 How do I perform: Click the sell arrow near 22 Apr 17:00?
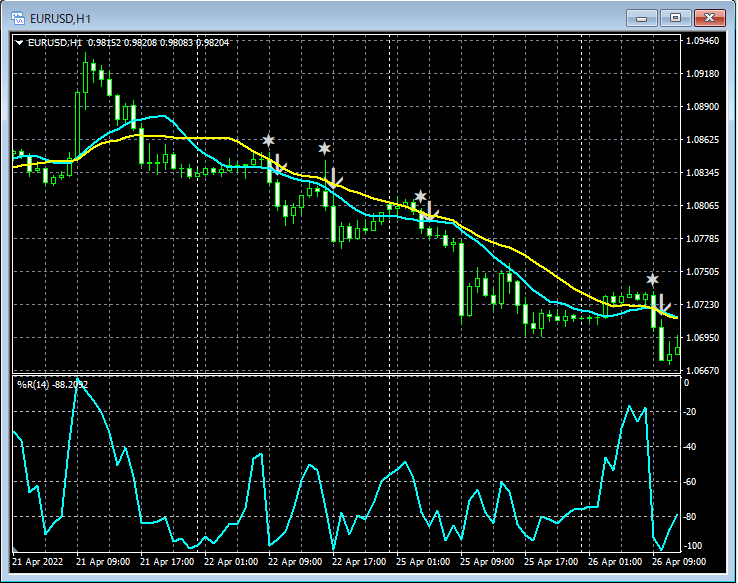pyautogui.click(x=335, y=178)
